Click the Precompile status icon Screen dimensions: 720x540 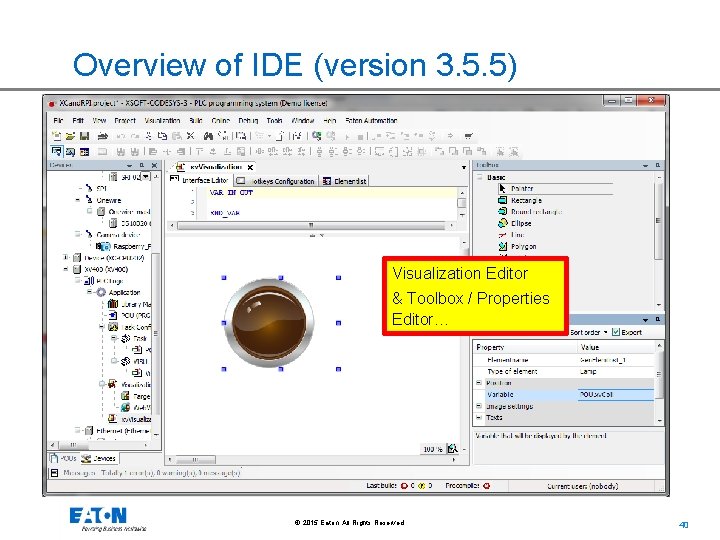point(486,485)
